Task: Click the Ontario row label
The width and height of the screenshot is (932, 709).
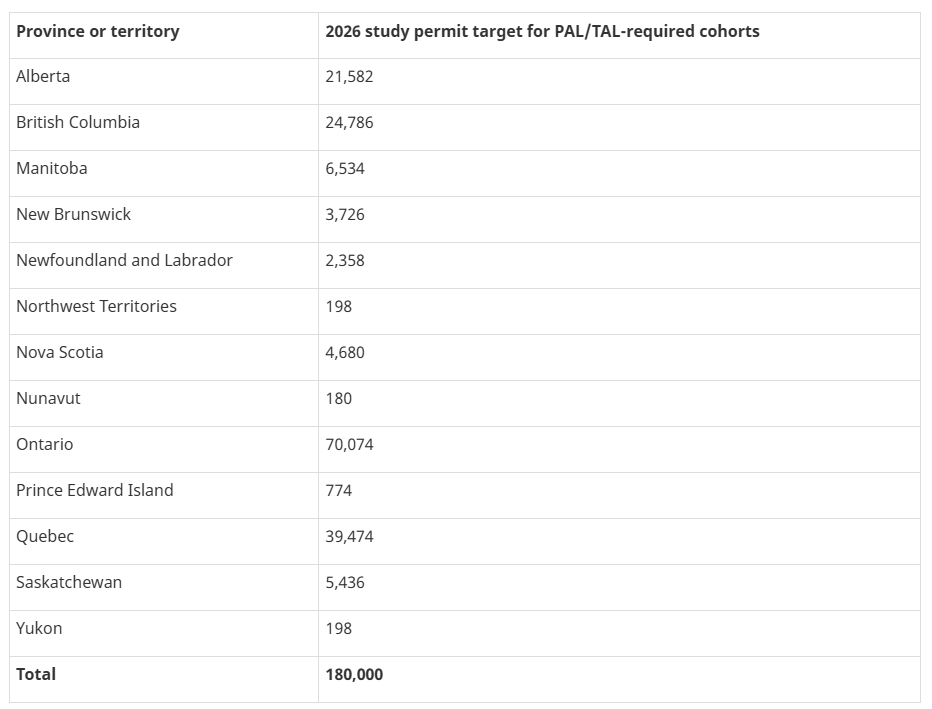Action: [x=45, y=444]
